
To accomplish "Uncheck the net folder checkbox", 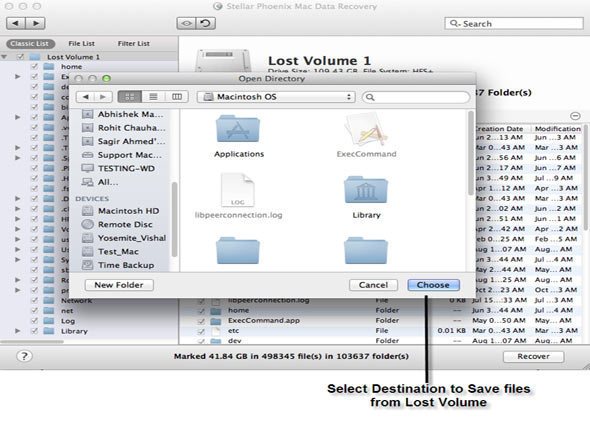I will tap(35, 310).
